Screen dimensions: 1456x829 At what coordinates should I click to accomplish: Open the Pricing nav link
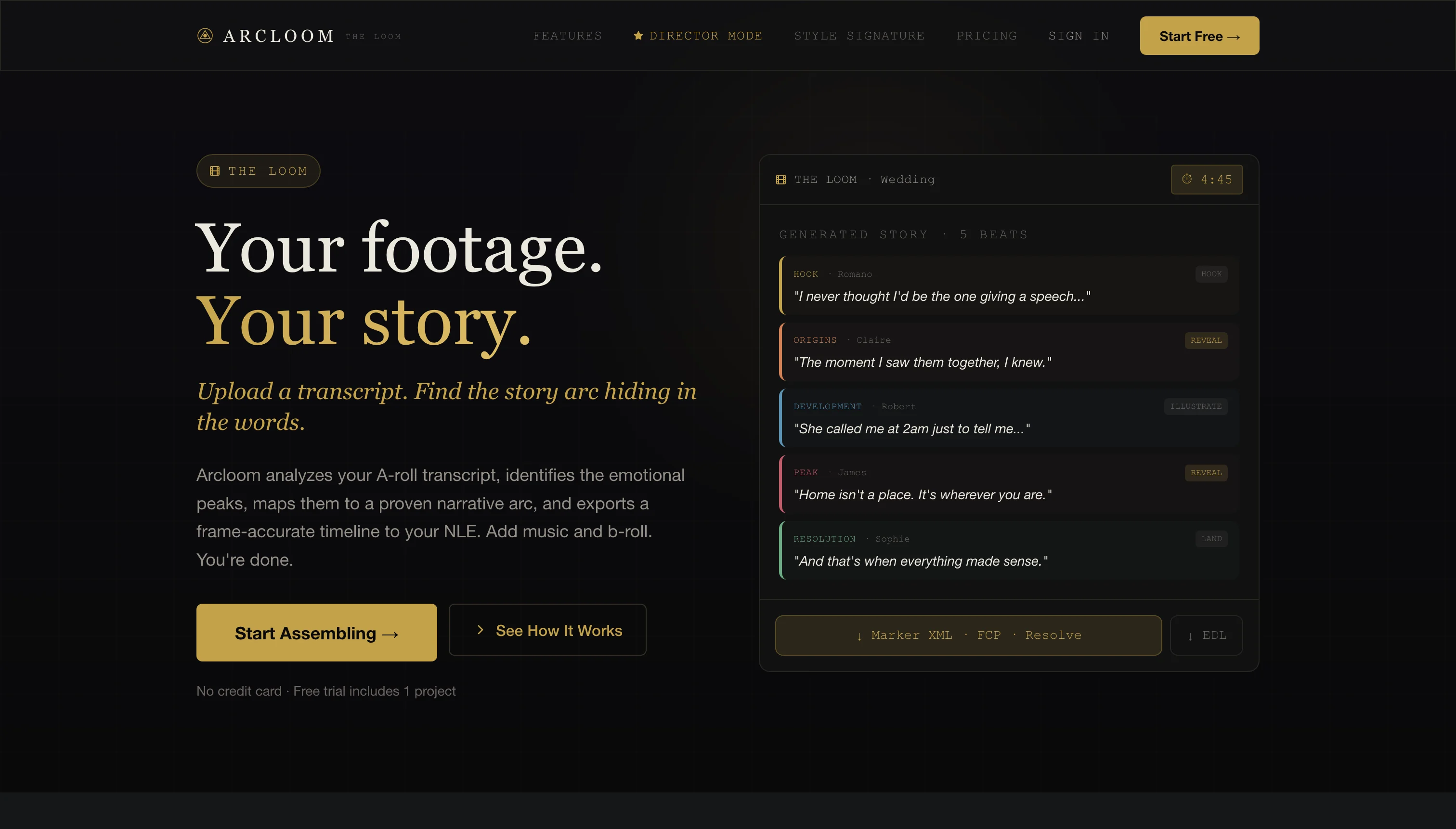pyautogui.click(x=987, y=36)
